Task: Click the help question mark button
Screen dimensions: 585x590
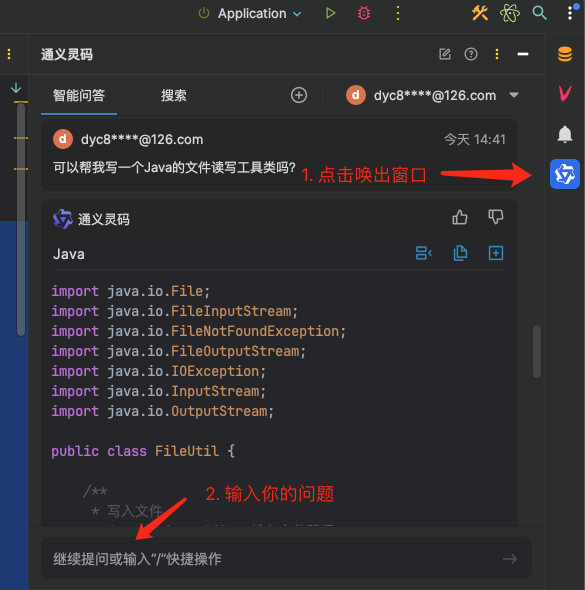Action: 471,54
